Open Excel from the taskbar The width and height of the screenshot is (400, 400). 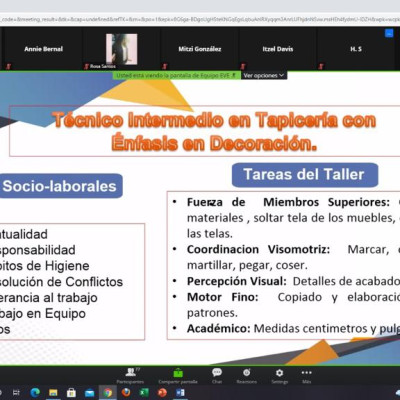click(x=144, y=393)
